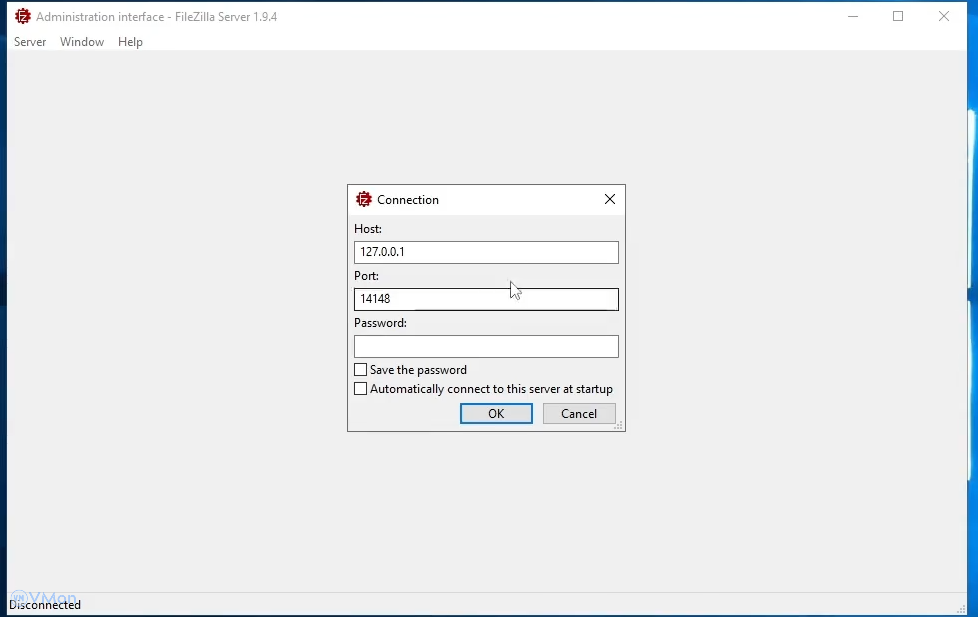The image size is (978, 617).
Task: Click the Connection dialog title bar text
Action: click(x=408, y=200)
